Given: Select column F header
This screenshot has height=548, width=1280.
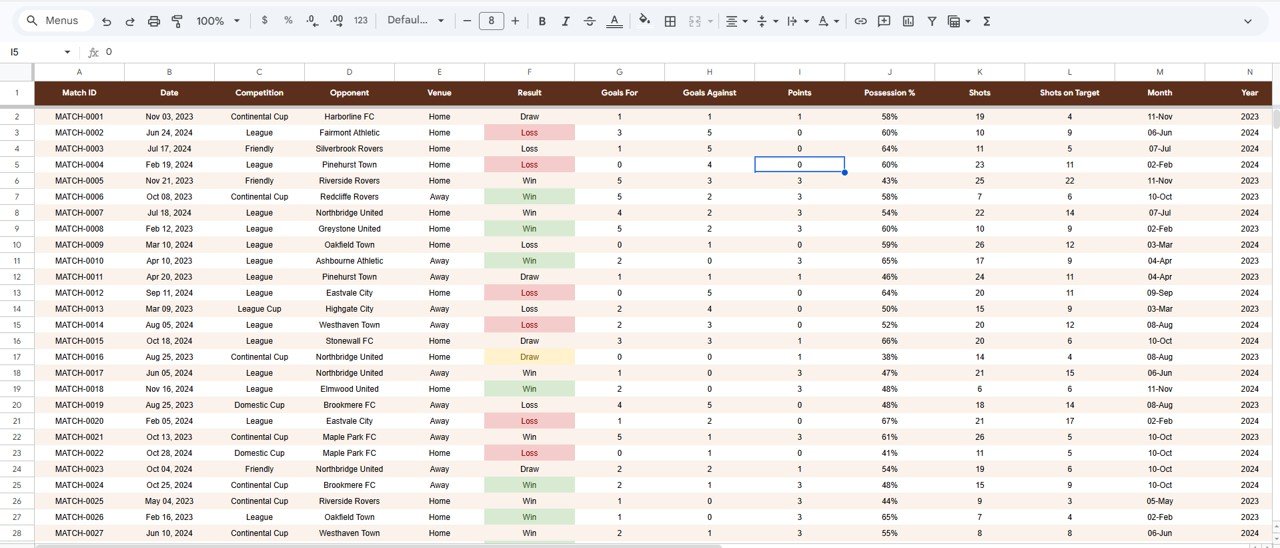Looking at the screenshot, I should 529,72.
